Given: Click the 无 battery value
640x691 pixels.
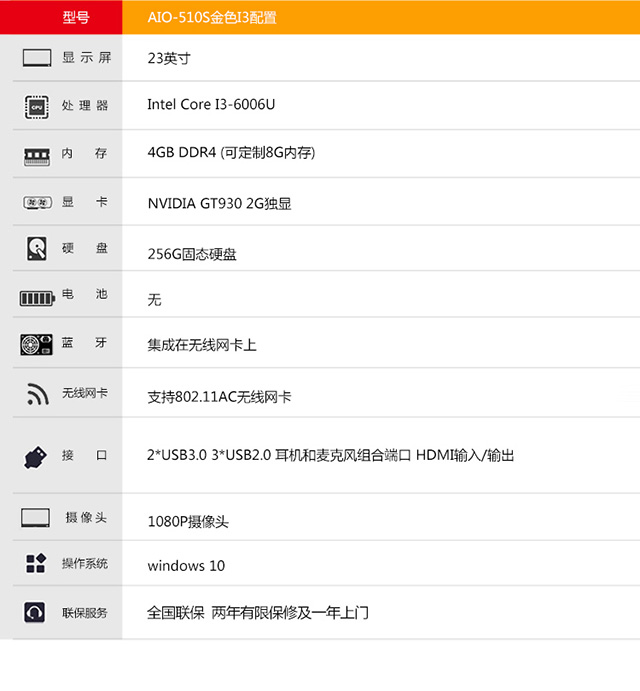Looking at the screenshot, I should pyautogui.click(x=155, y=300).
